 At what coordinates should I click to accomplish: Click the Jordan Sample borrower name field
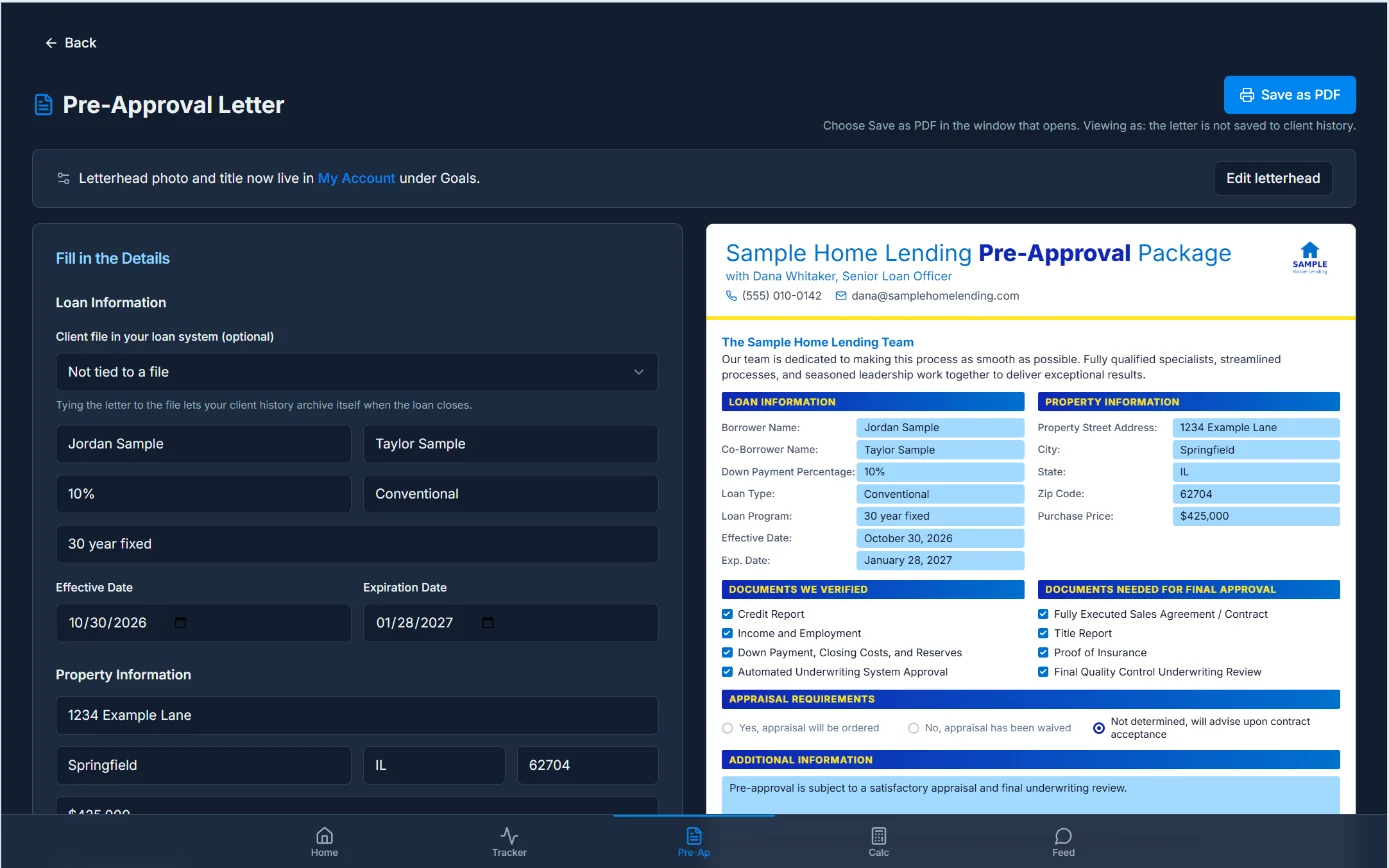coord(203,444)
